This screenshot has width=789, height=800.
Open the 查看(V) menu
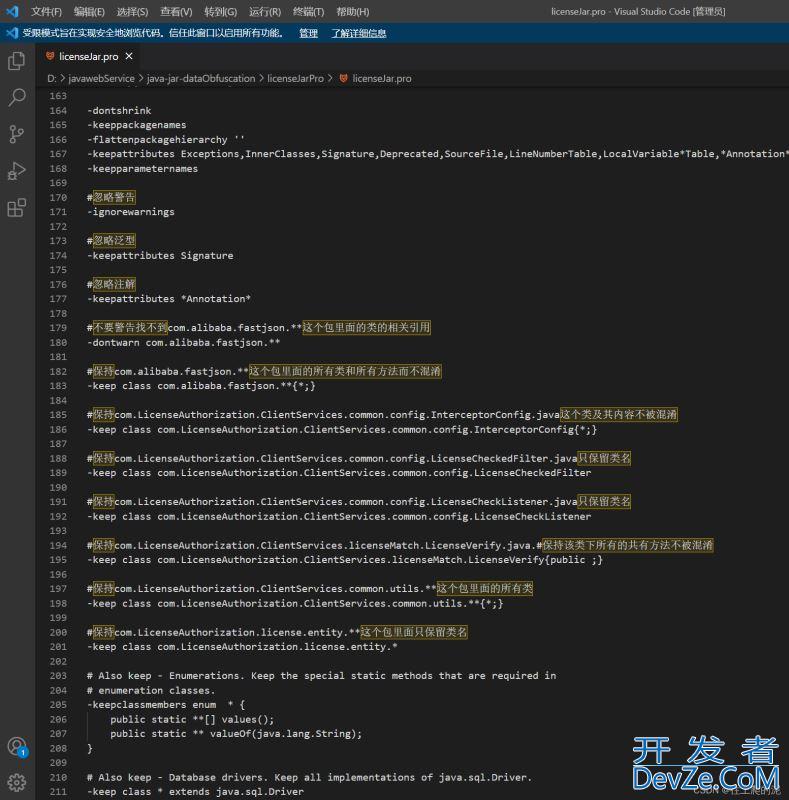click(x=176, y=12)
